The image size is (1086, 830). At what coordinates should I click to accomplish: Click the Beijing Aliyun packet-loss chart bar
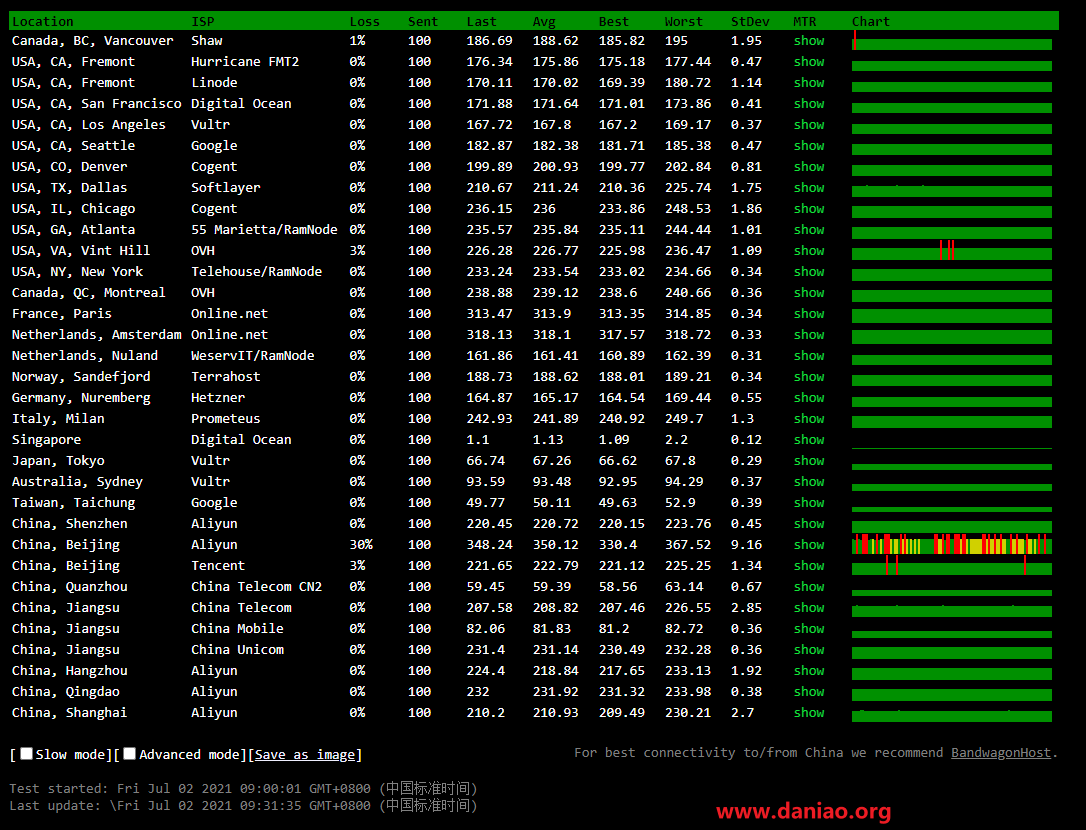coord(952,545)
